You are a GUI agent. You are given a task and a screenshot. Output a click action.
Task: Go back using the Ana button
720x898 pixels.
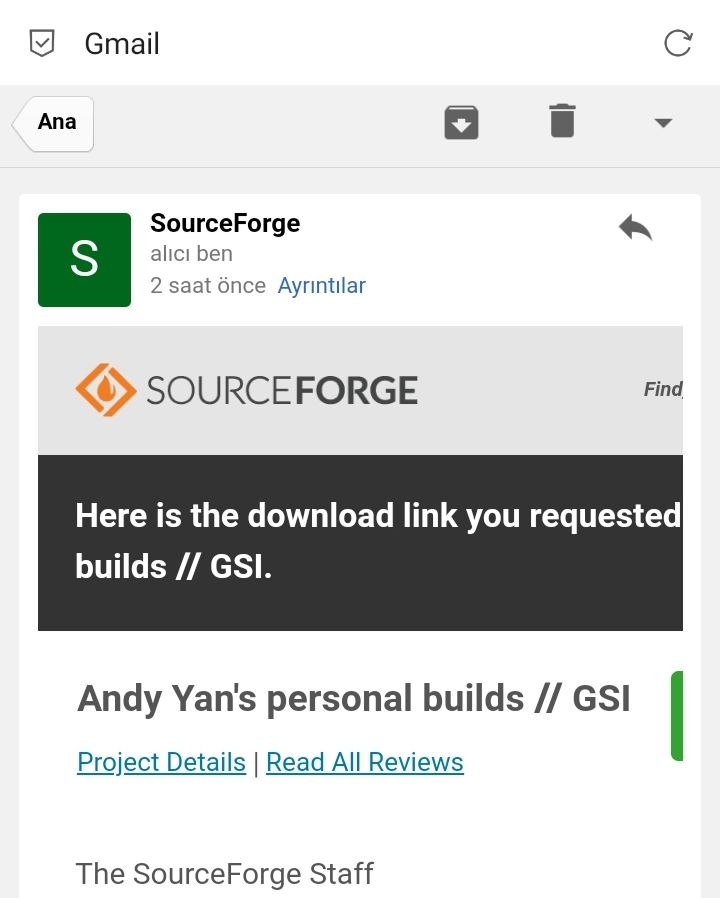point(56,123)
